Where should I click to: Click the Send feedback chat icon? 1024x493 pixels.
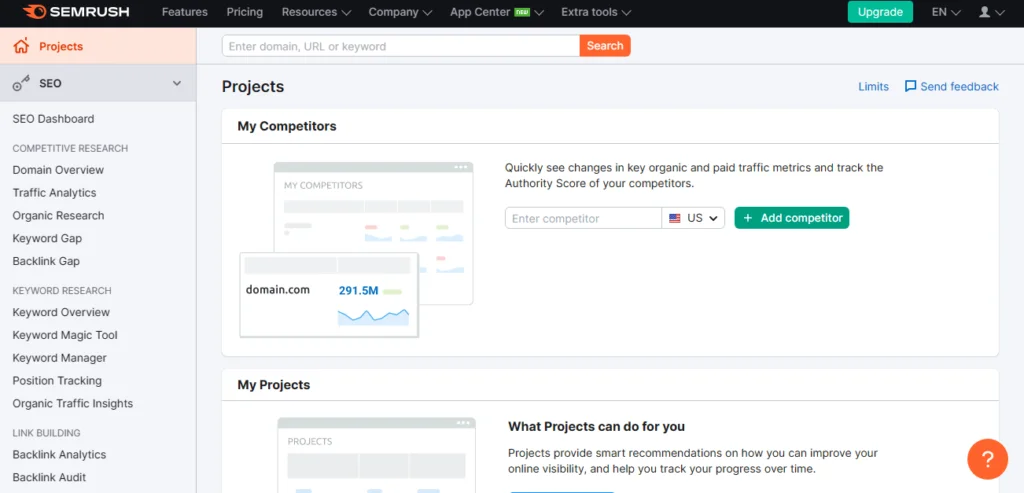point(910,86)
